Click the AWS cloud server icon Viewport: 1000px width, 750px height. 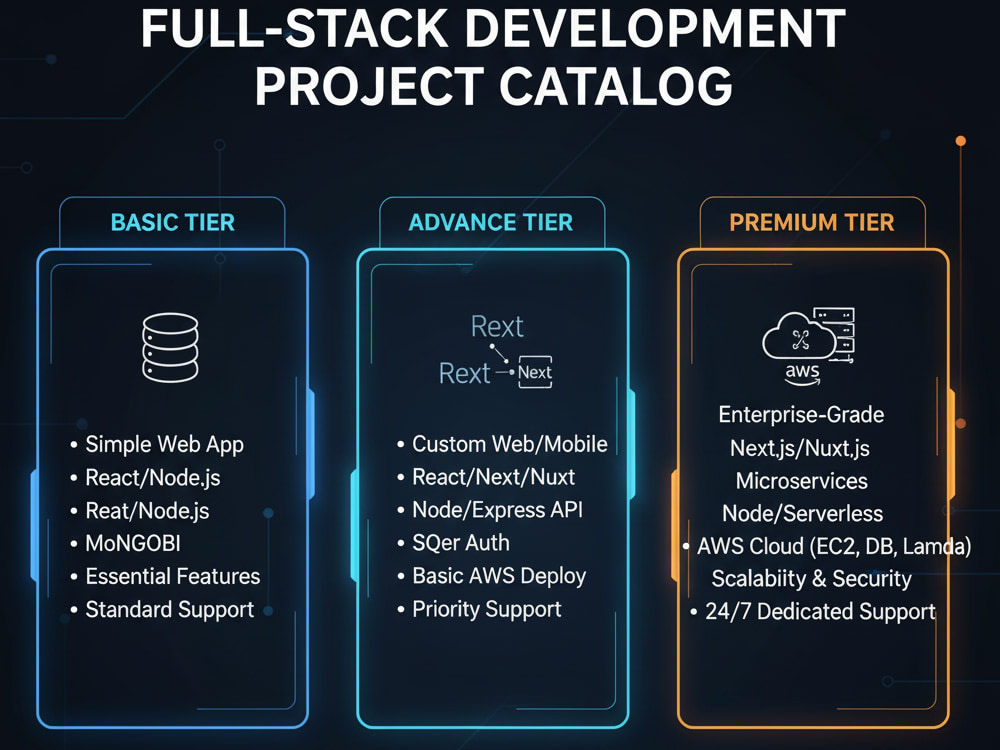tap(808, 347)
